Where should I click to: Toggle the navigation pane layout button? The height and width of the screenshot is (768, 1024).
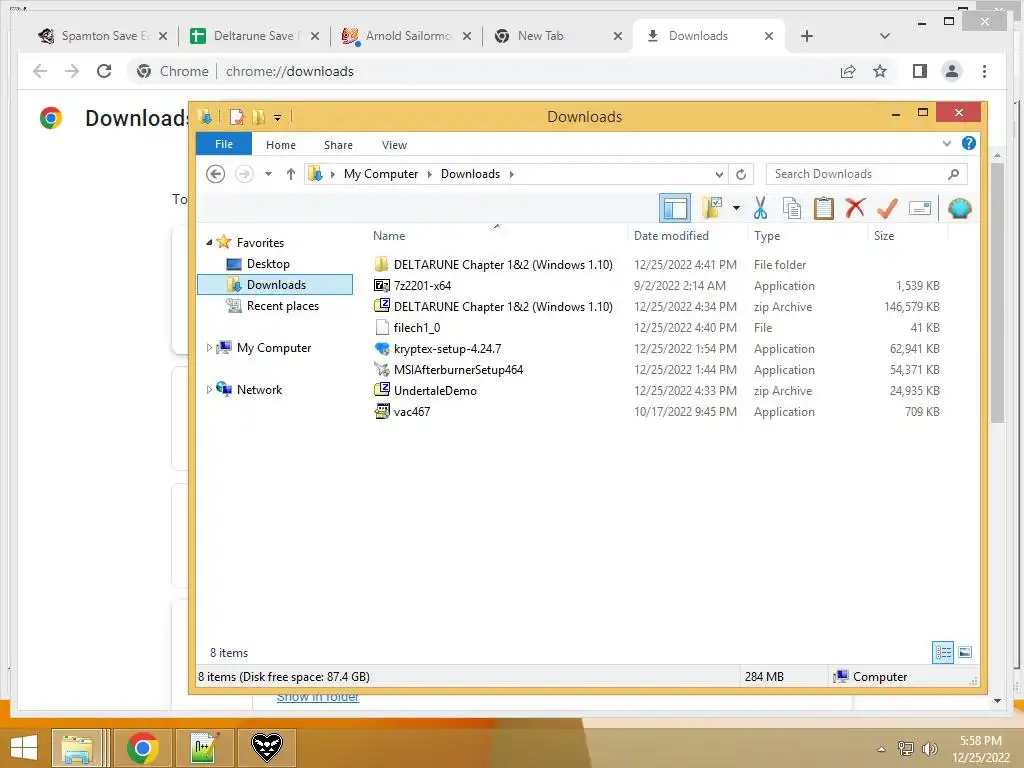[675, 208]
